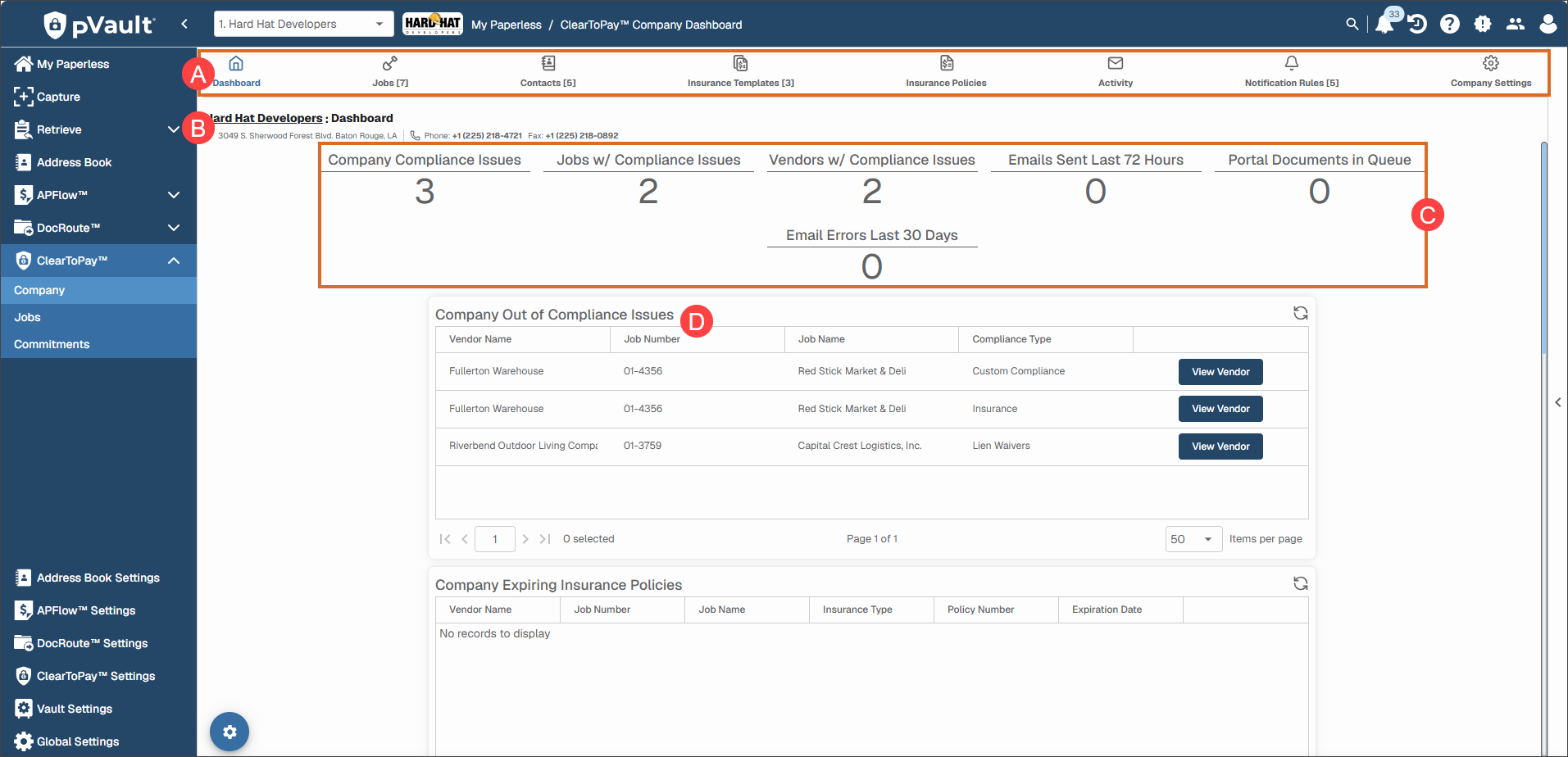
Task: Click the page number input field
Action: click(495, 539)
